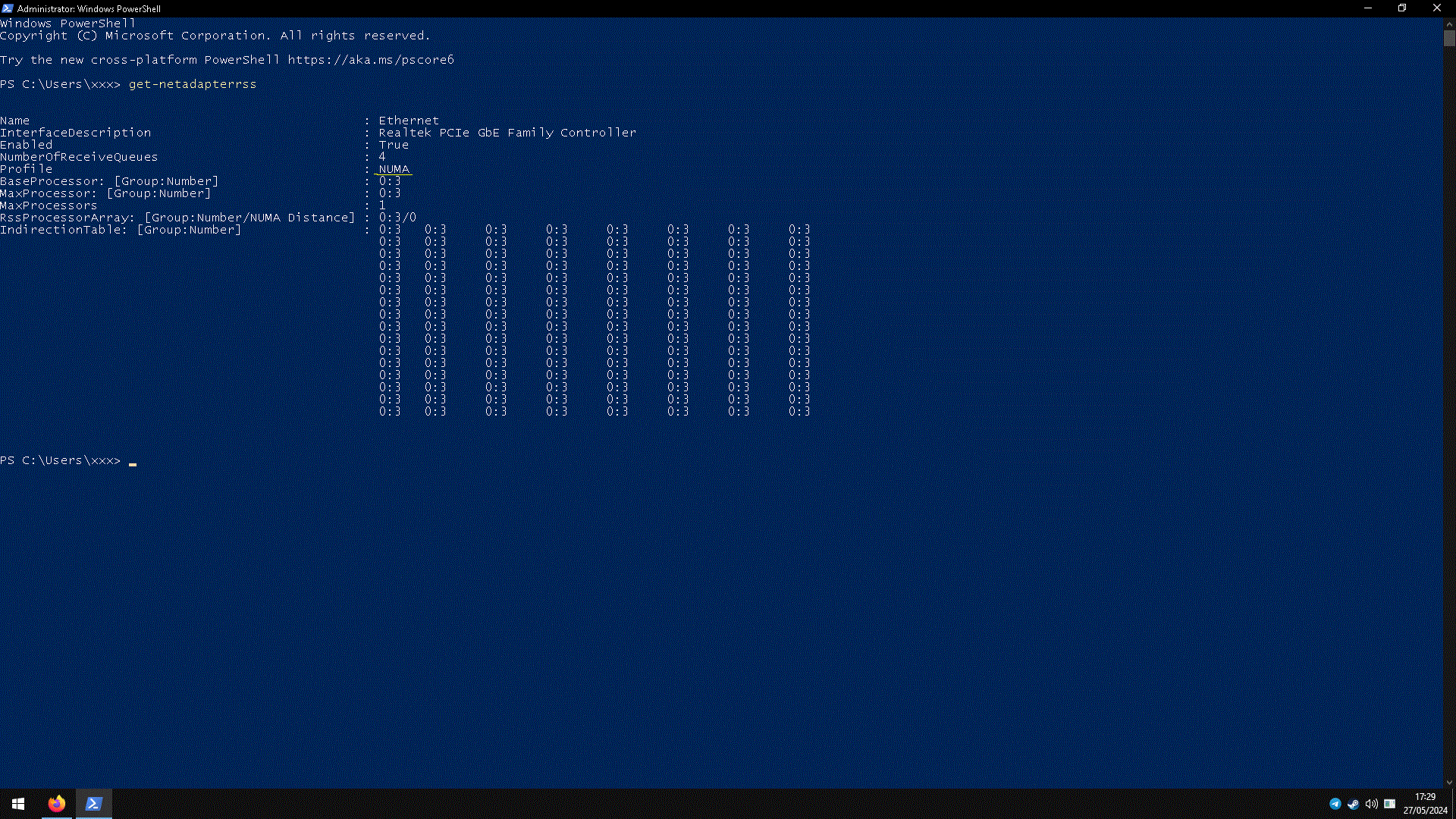This screenshot has height=819, width=1456.
Task: Click the typed command 'get-netadapterrss'
Action: coord(193,84)
